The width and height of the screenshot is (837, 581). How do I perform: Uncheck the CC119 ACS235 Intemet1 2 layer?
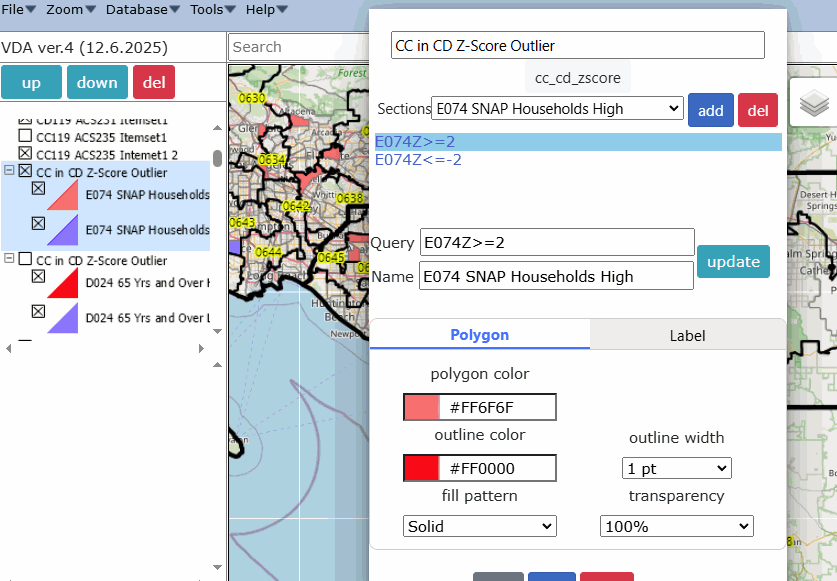[25, 155]
